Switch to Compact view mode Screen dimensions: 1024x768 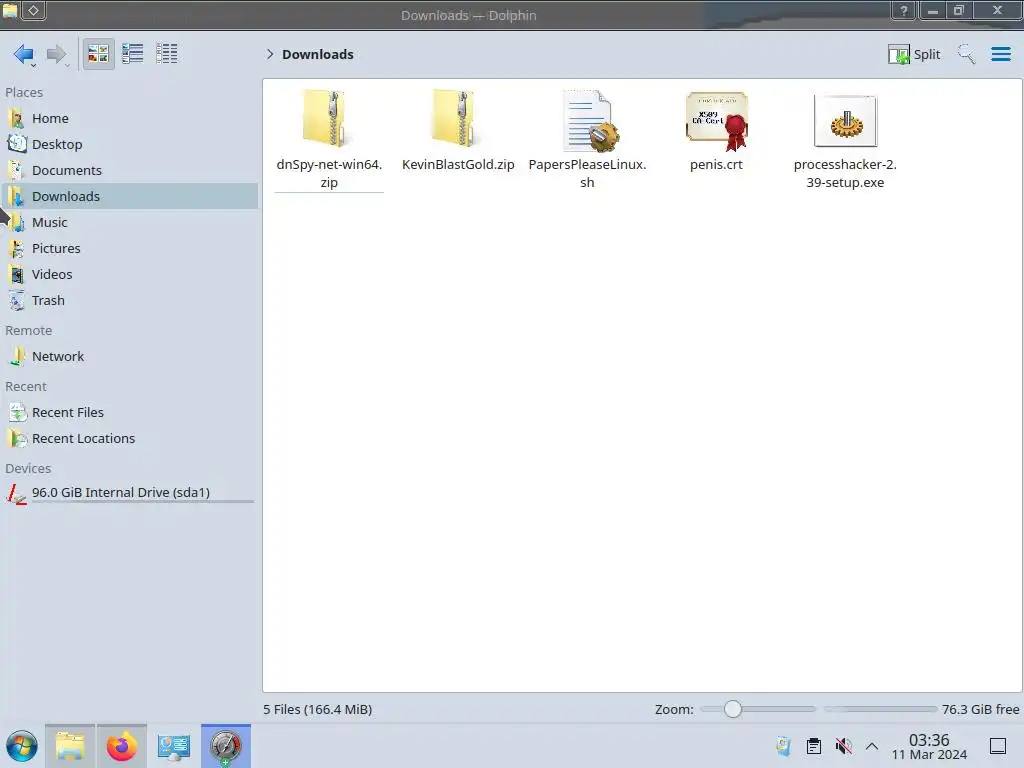tap(133, 54)
